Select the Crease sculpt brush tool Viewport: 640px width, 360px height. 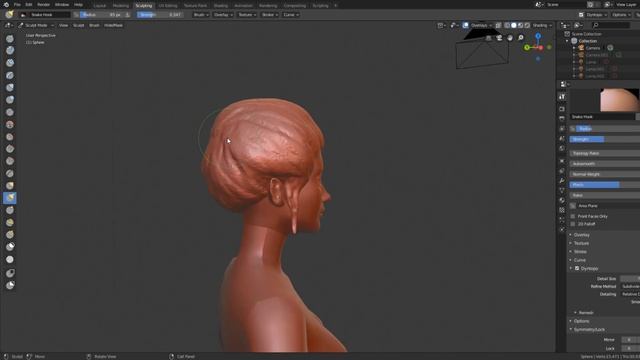tap(10, 112)
